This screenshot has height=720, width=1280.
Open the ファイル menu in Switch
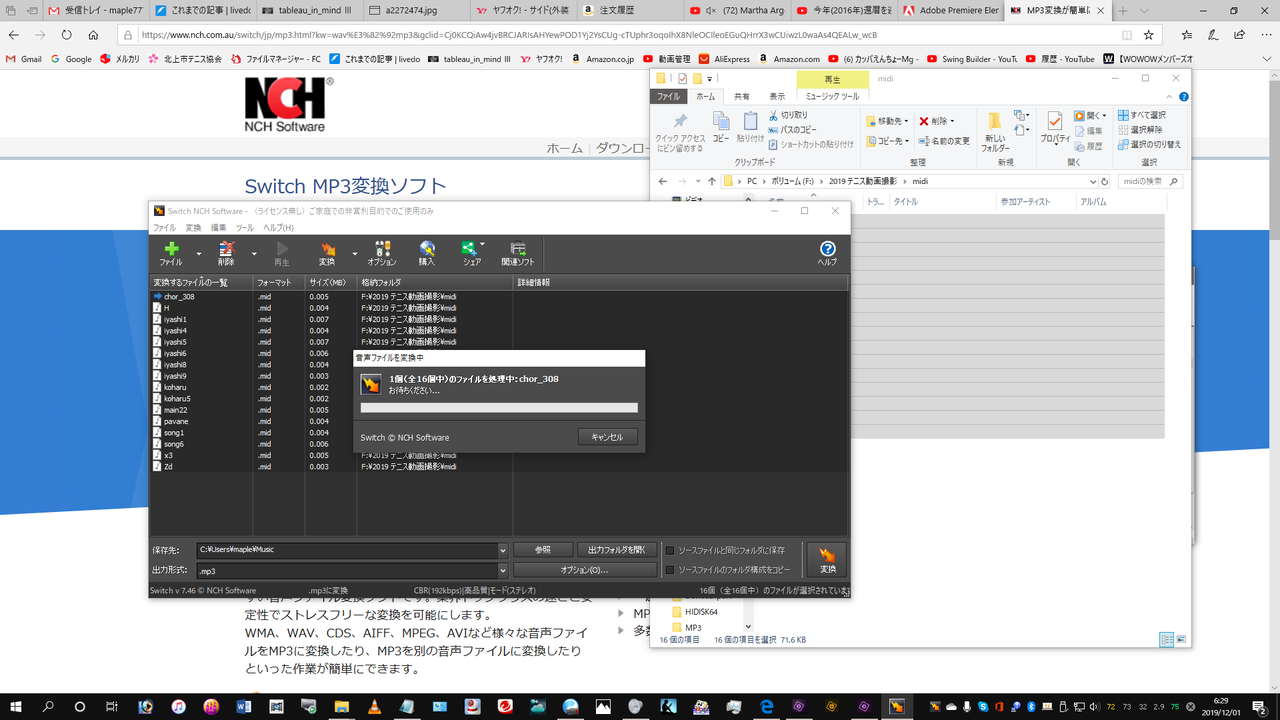click(x=163, y=228)
